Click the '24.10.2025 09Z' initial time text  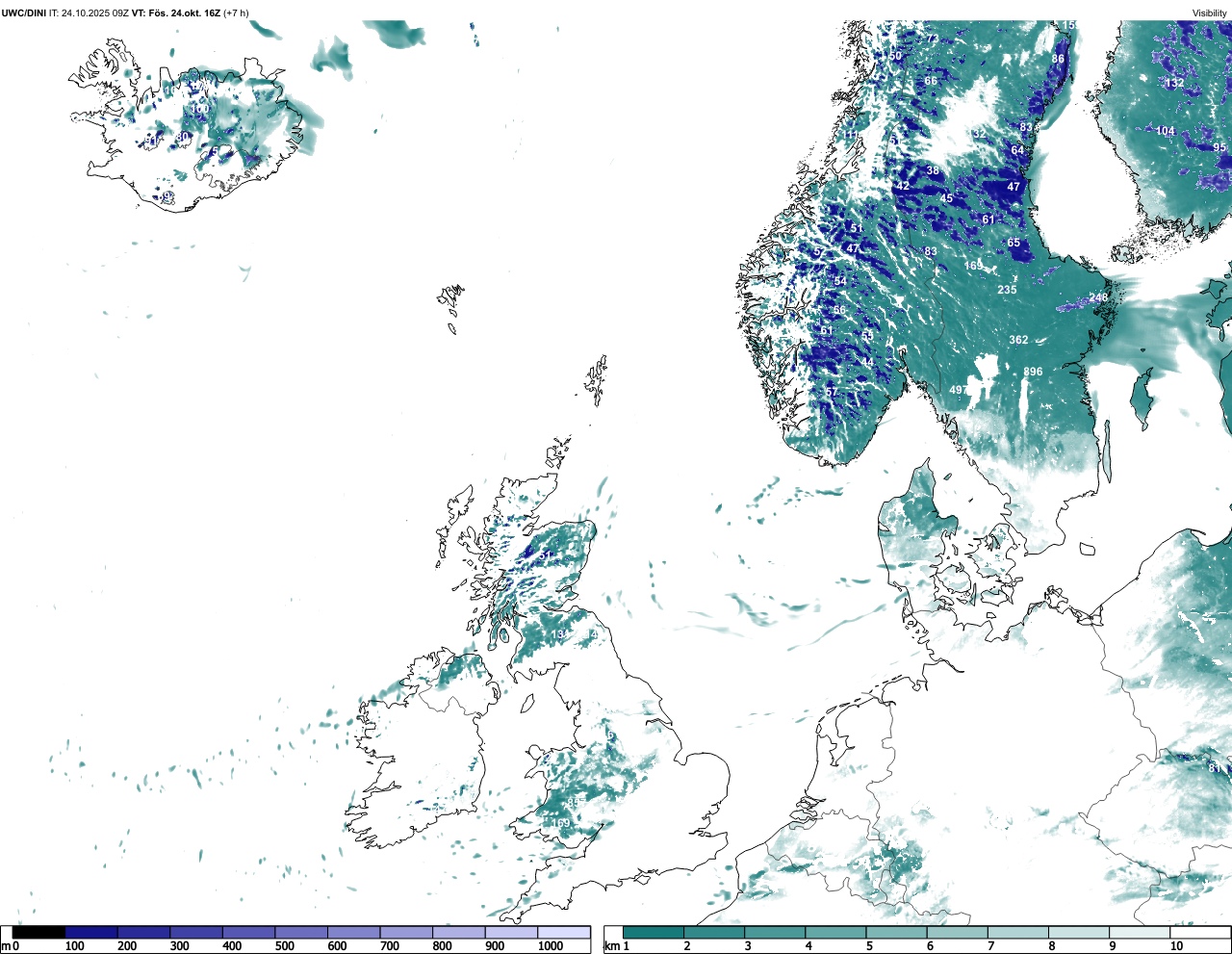pyautogui.click(x=94, y=13)
